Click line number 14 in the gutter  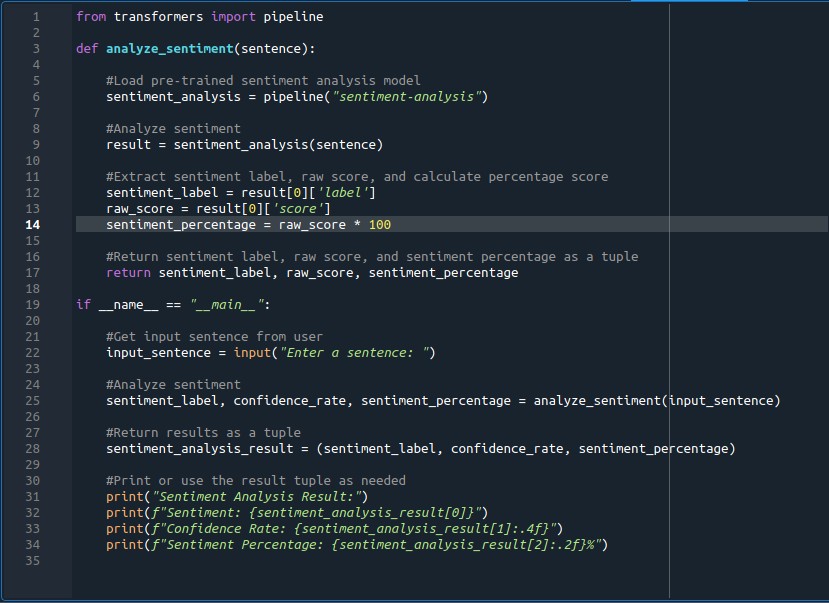click(34, 225)
